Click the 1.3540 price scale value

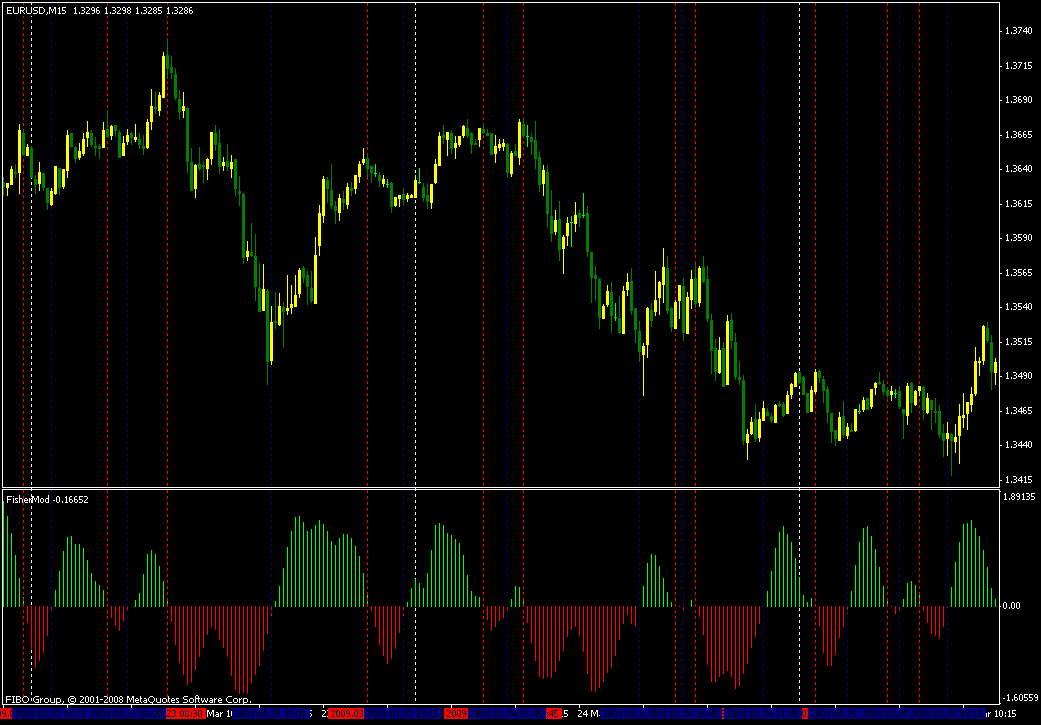[1017, 307]
